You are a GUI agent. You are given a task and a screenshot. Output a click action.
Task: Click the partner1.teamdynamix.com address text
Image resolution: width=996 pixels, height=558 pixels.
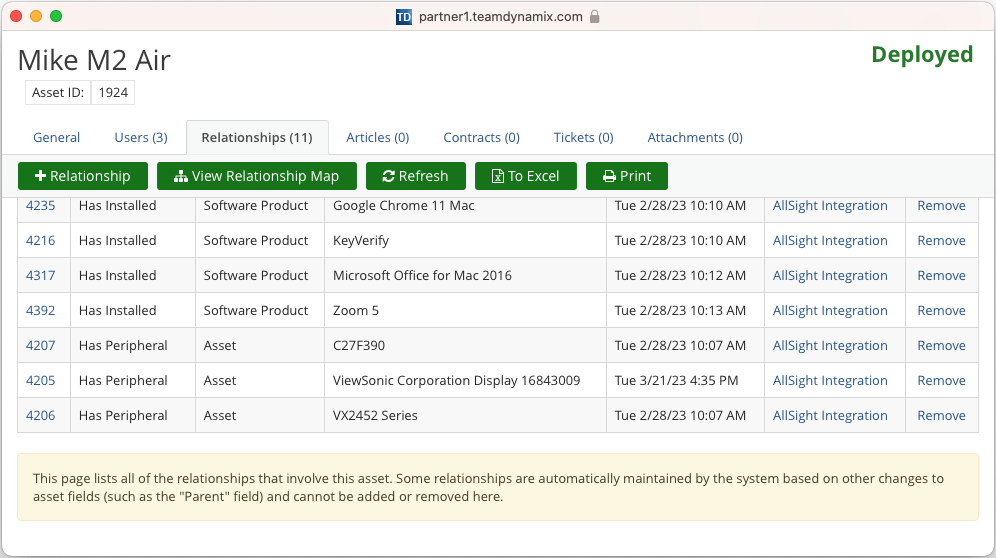coord(501,17)
